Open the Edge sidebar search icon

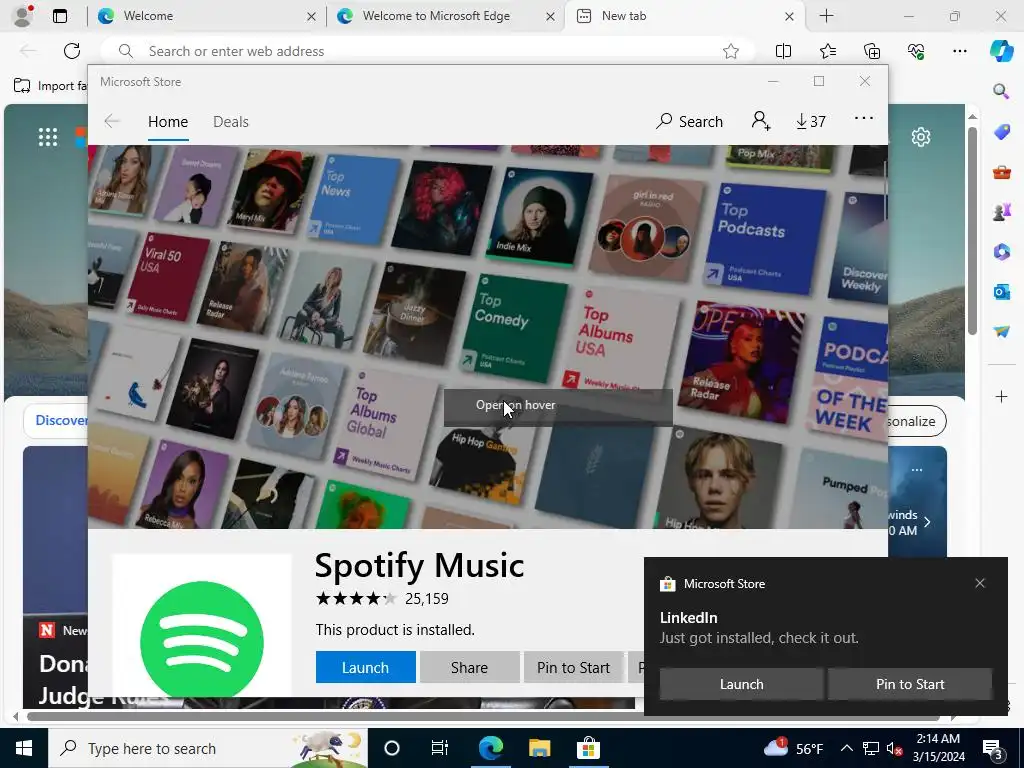click(1001, 91)
